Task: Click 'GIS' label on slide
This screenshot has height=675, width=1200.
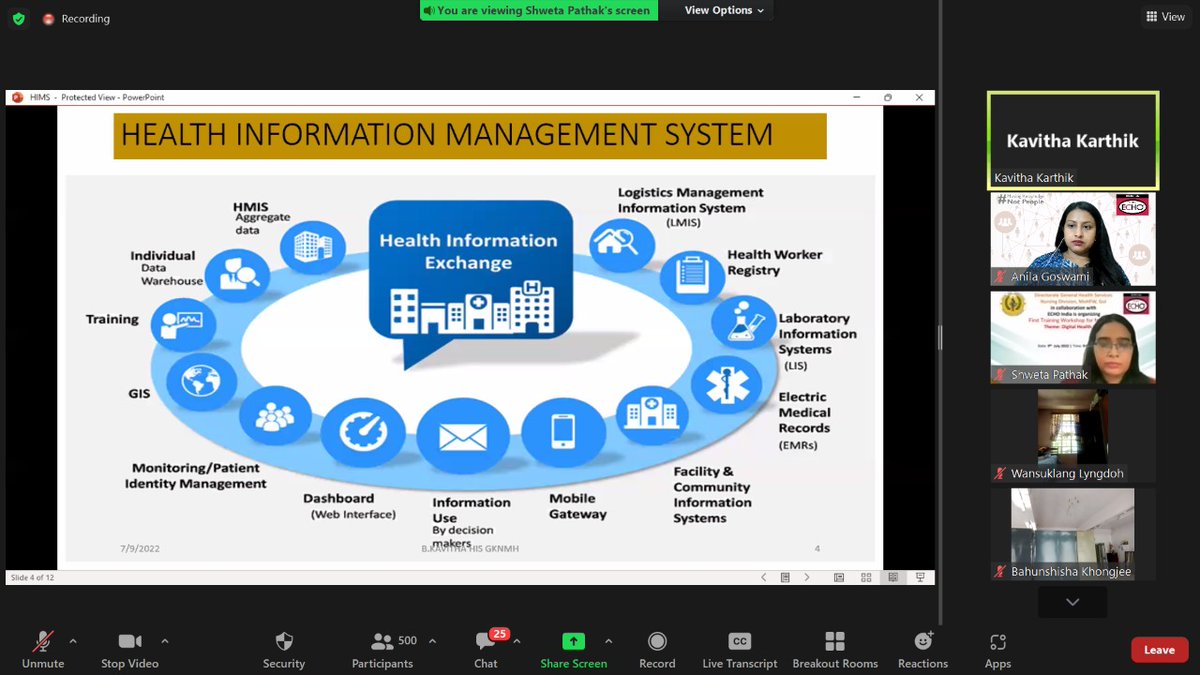Action: pos(139,393)
